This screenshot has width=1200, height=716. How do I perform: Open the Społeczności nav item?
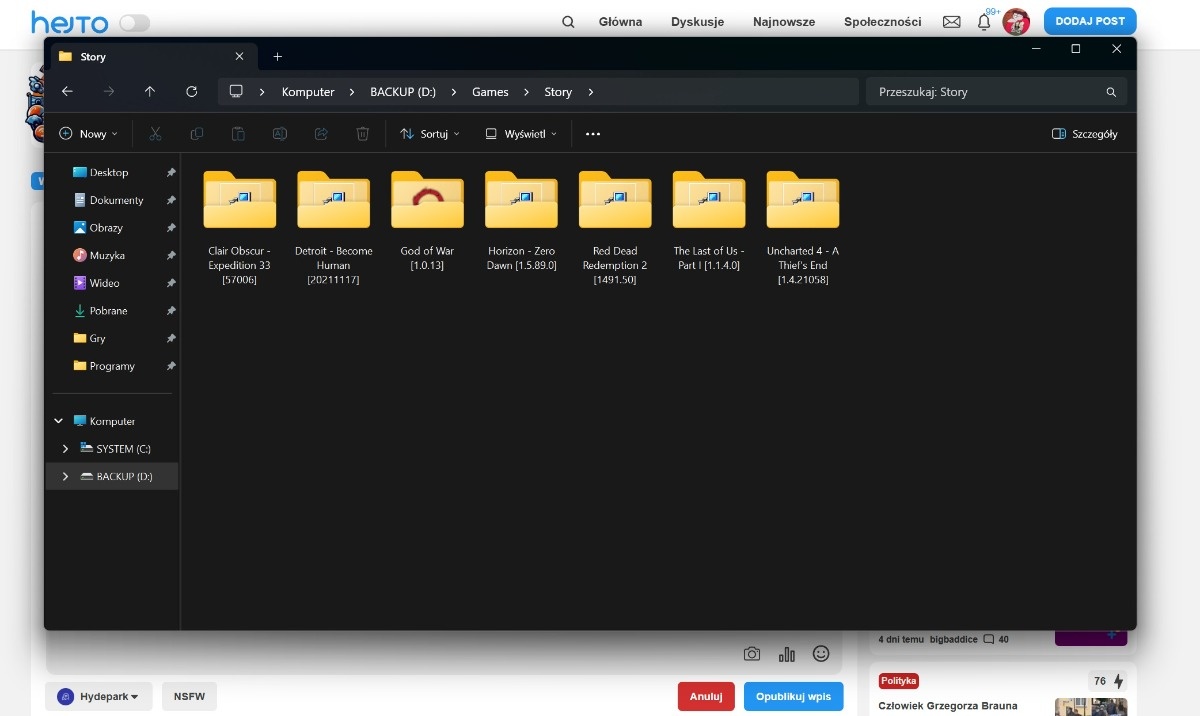pyautogui.click(x=883, y=22)
